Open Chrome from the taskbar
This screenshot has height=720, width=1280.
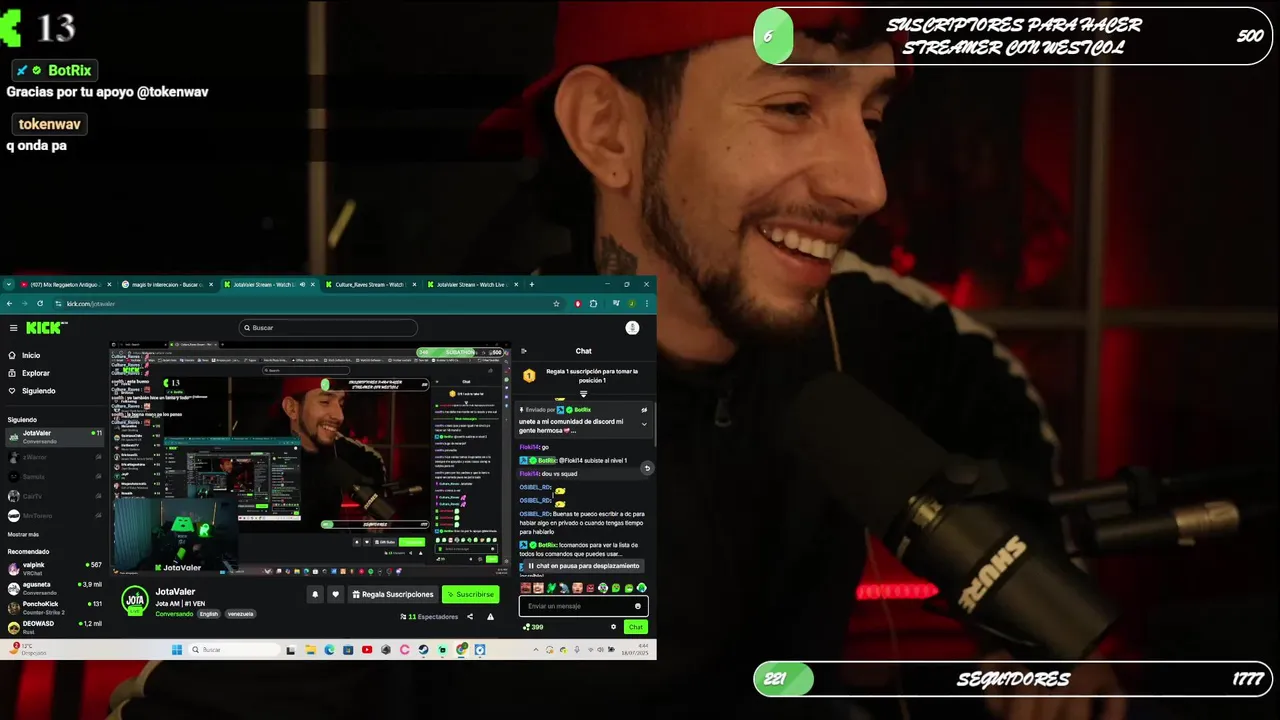(x=461, y=650)
